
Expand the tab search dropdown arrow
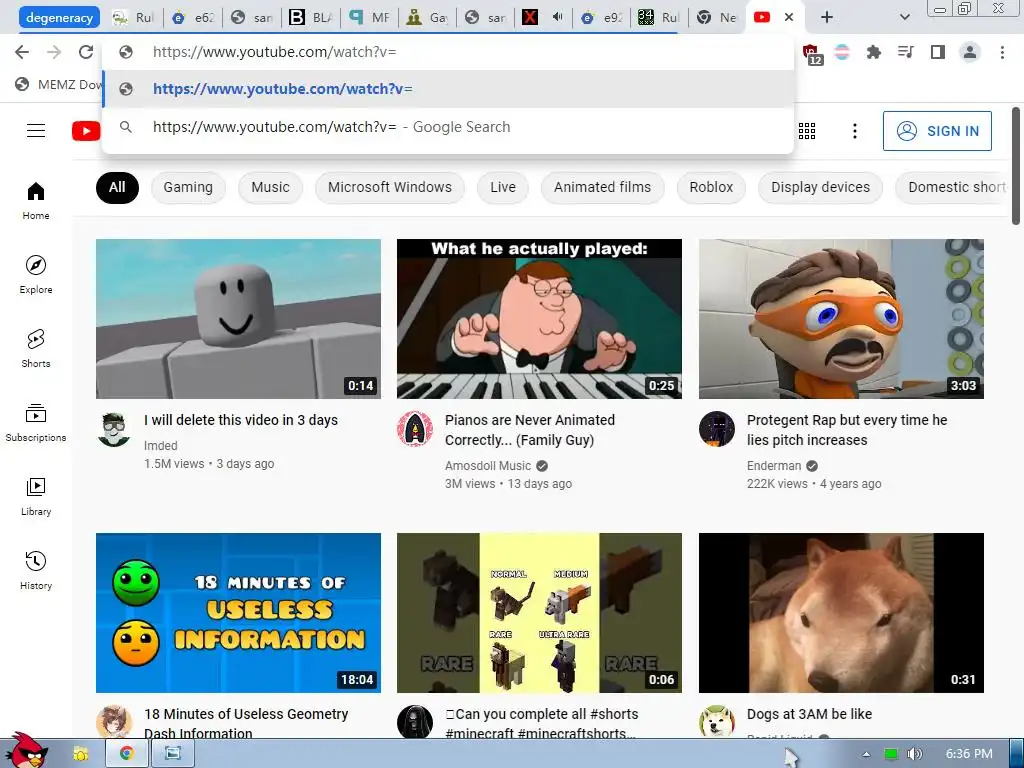click(904, 17)
